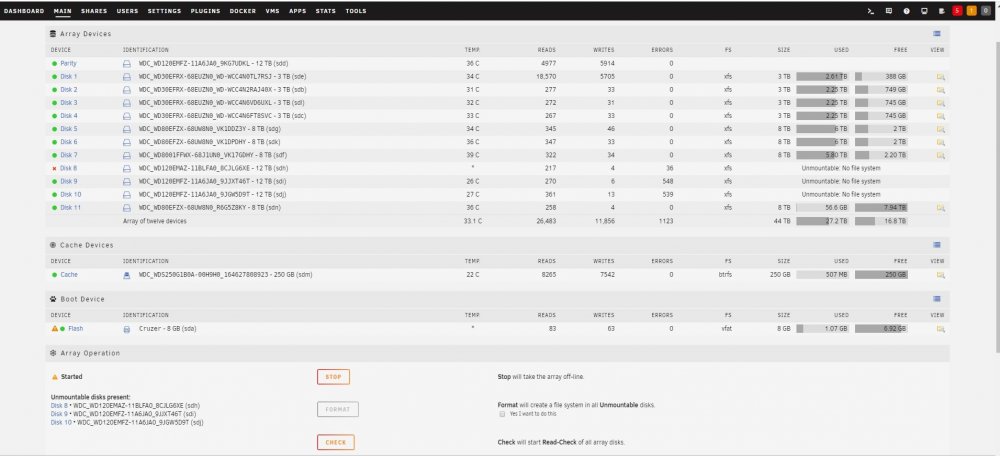Browse Disk 4 contents via view icon
Image resolution: width=1000 pixels, height=456 pixels.
(x=940, y=116)
